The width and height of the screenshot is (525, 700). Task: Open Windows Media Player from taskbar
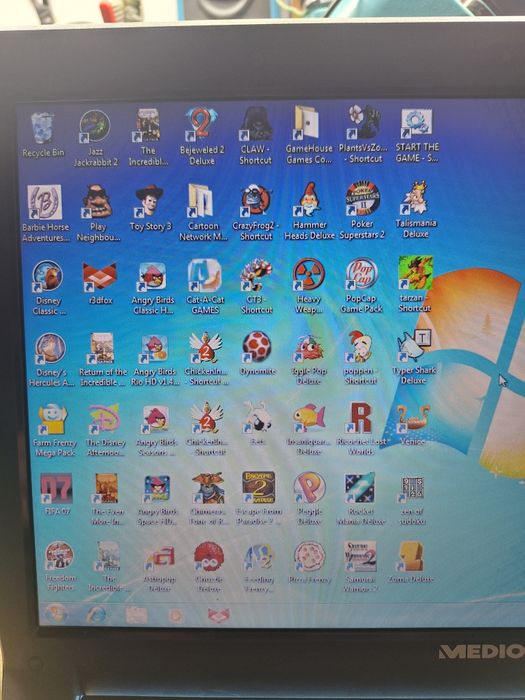tap(176, 616)
